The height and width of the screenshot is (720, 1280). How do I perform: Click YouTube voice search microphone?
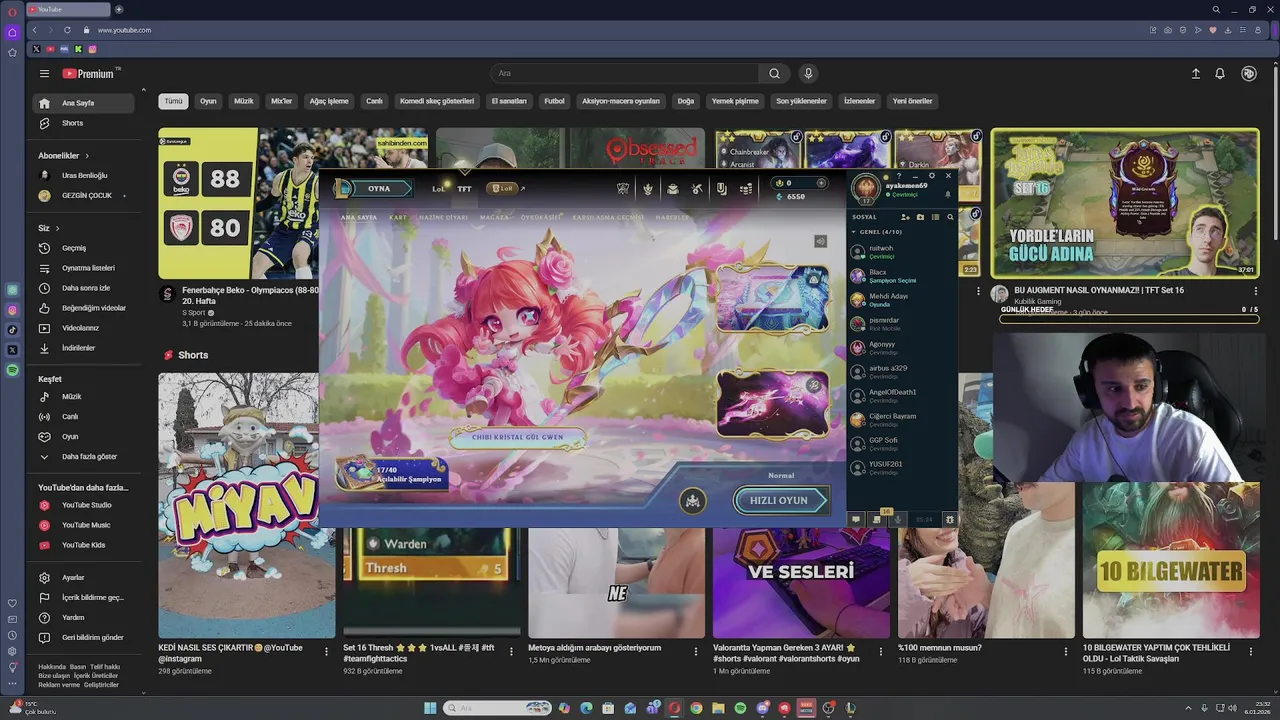pyautogui.click(x=808, y=73)
